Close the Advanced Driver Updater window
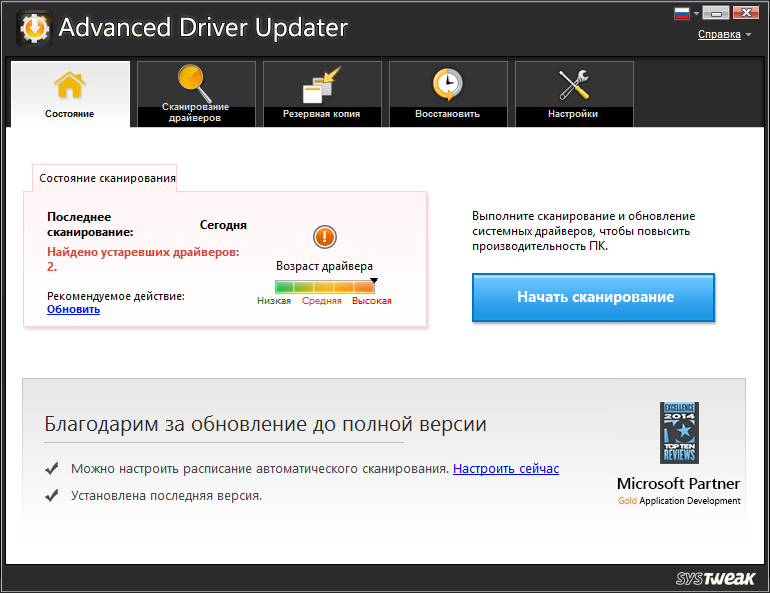Viewport: 770px width, 593px height. pos(746,13)
